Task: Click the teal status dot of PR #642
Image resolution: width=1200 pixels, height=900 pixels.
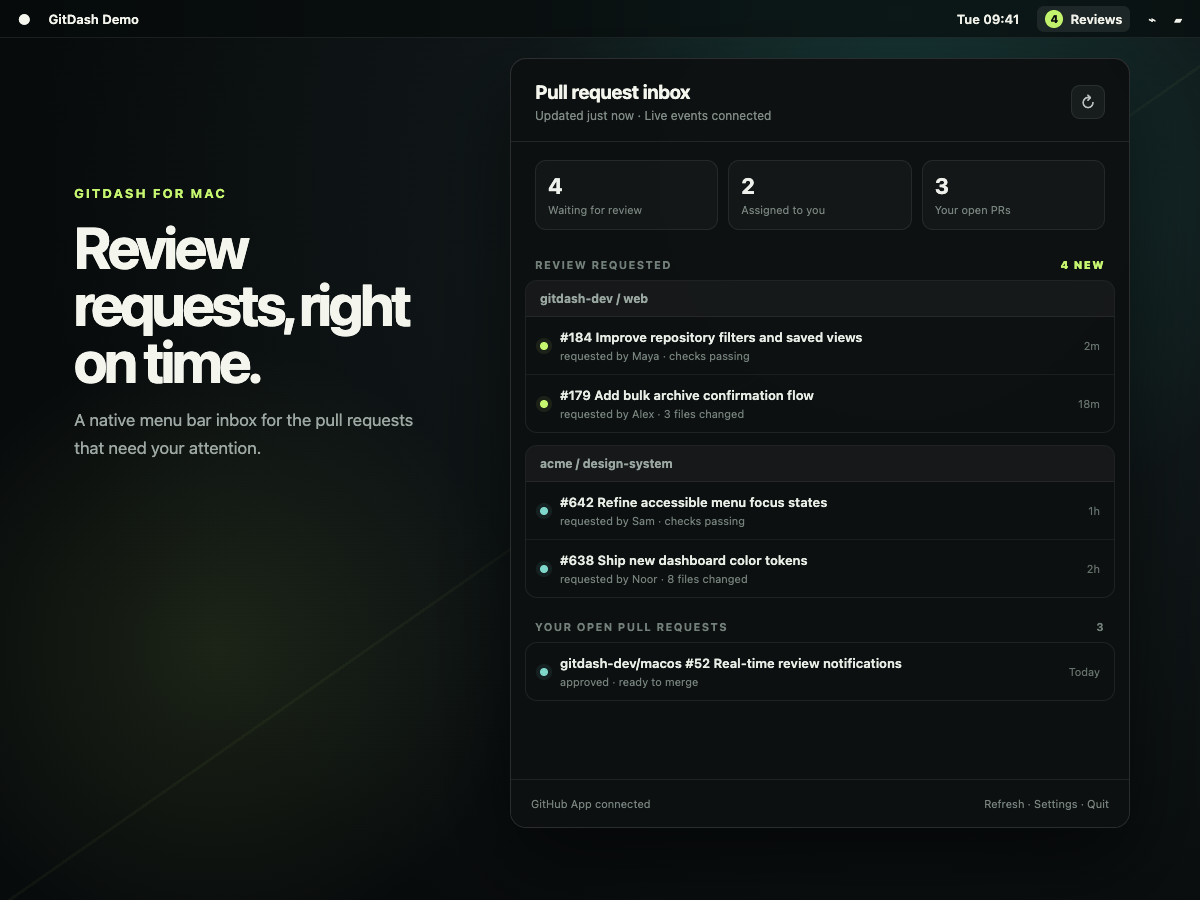Action: [x=544, y=511]
